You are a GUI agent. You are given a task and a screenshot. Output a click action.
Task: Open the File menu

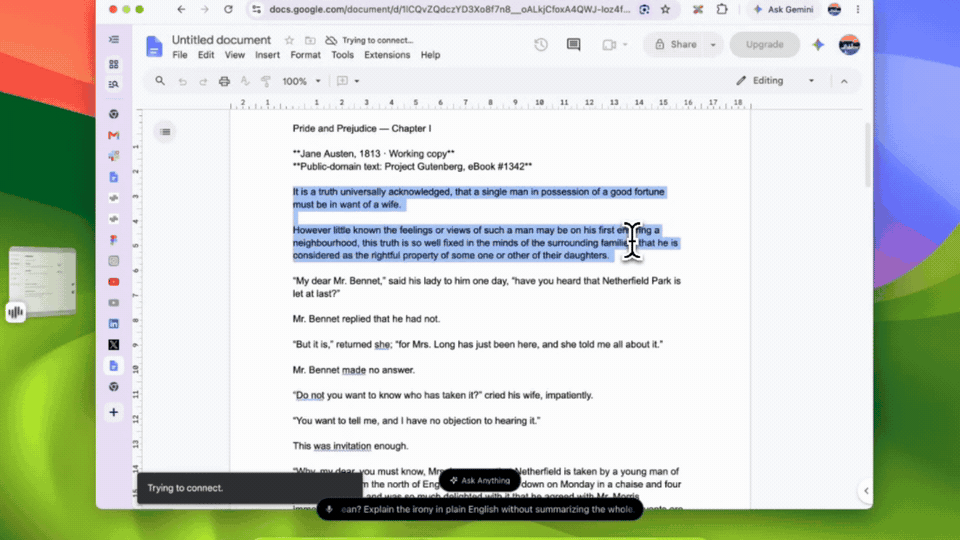(180, 55)
